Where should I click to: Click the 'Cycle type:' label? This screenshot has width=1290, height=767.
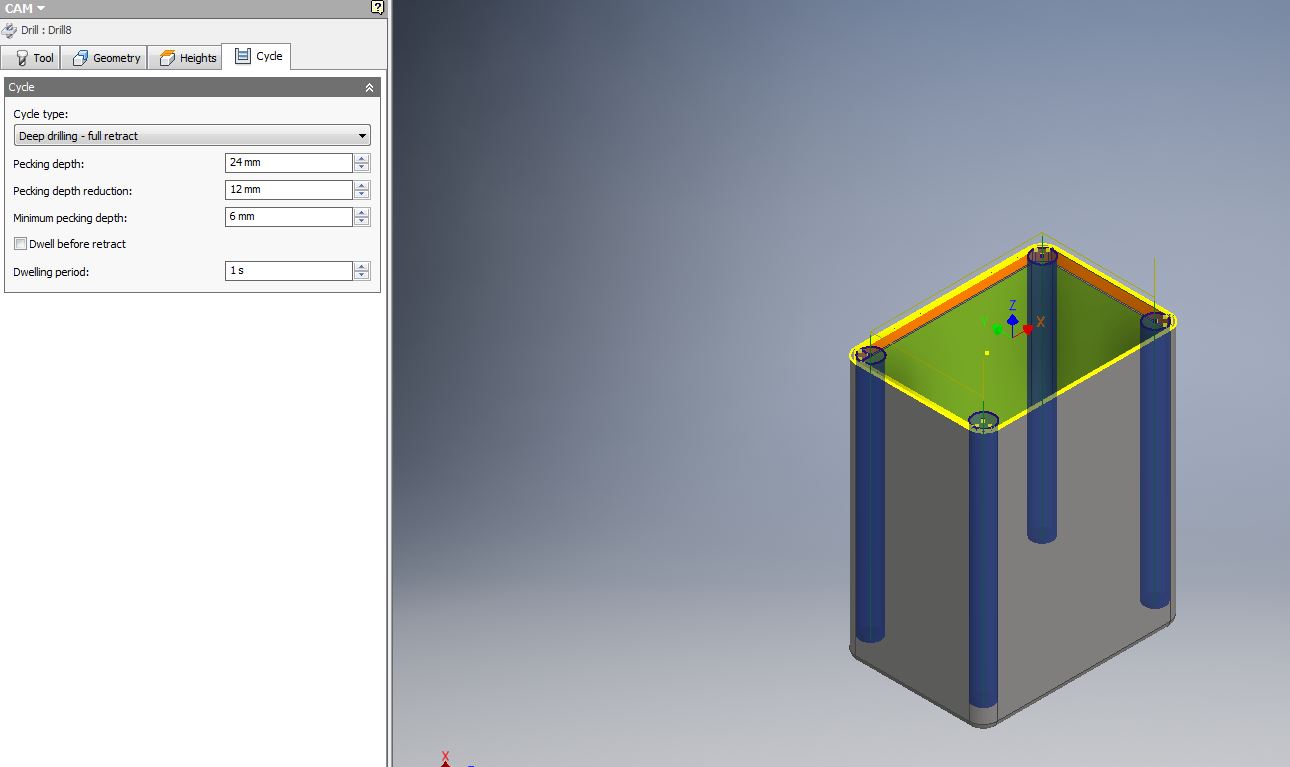[x=40, y=114]
